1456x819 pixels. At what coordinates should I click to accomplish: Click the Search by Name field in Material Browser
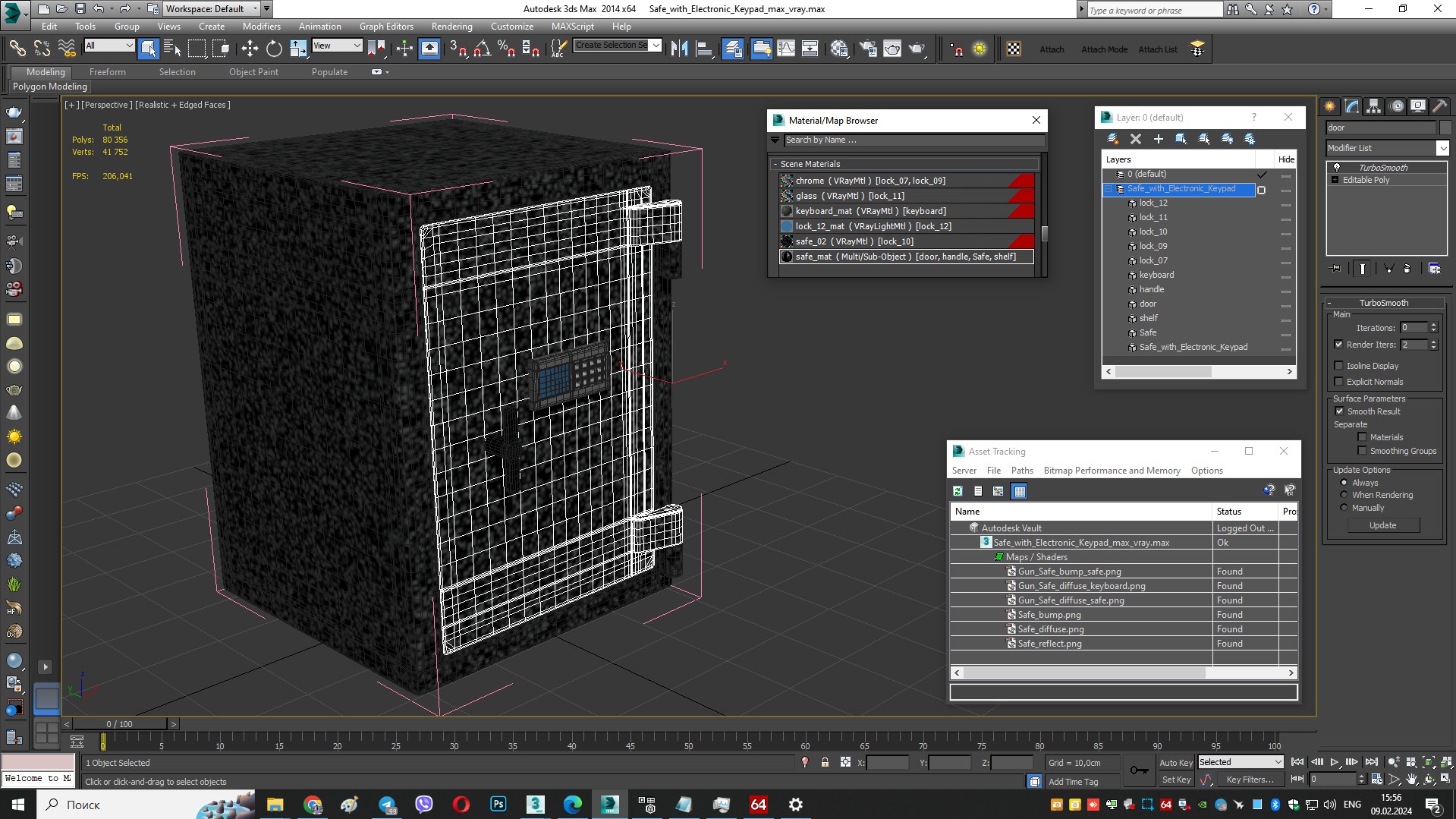914,140
